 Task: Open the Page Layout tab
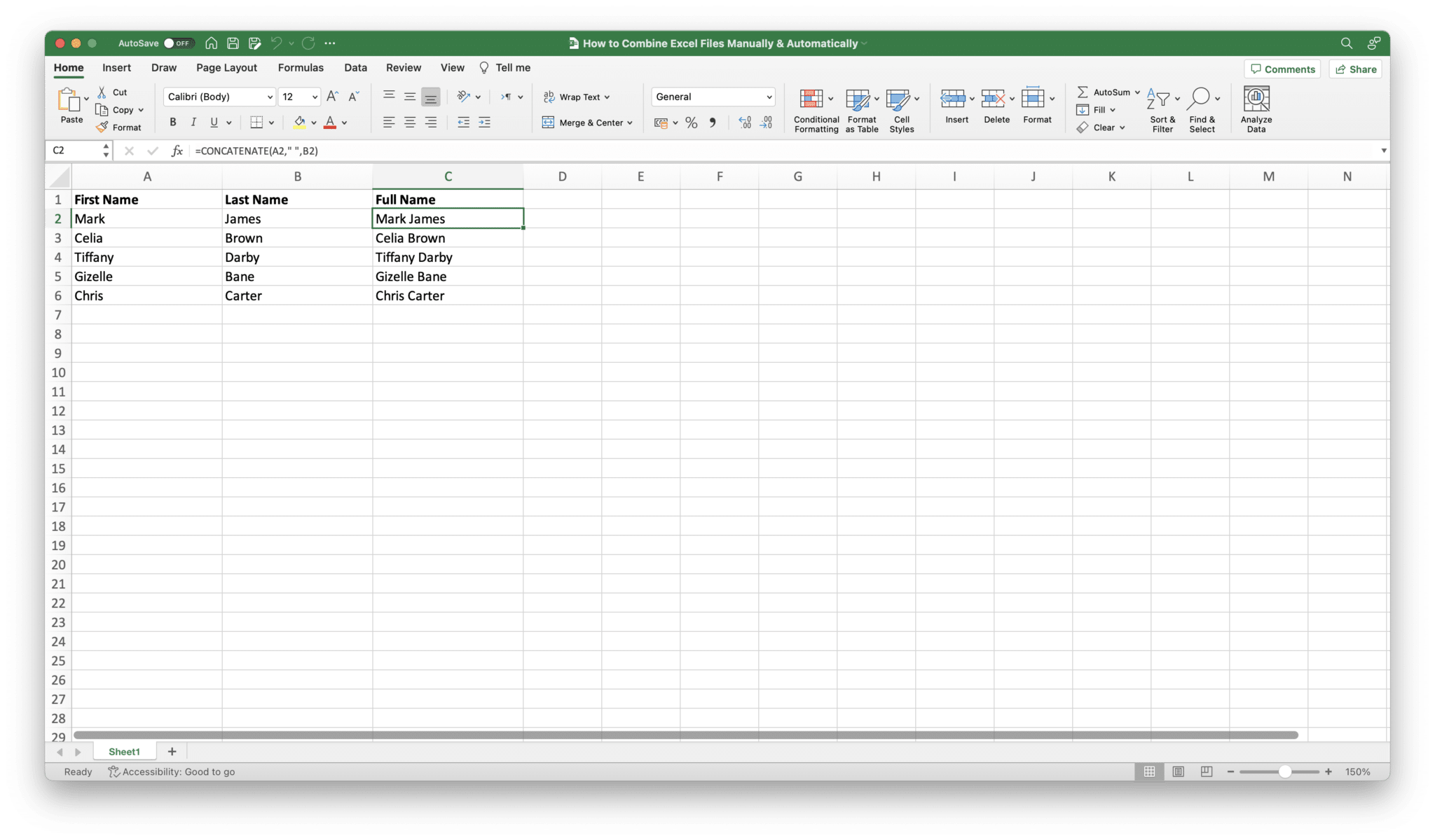pyautogui.click(x=226, y=68)
